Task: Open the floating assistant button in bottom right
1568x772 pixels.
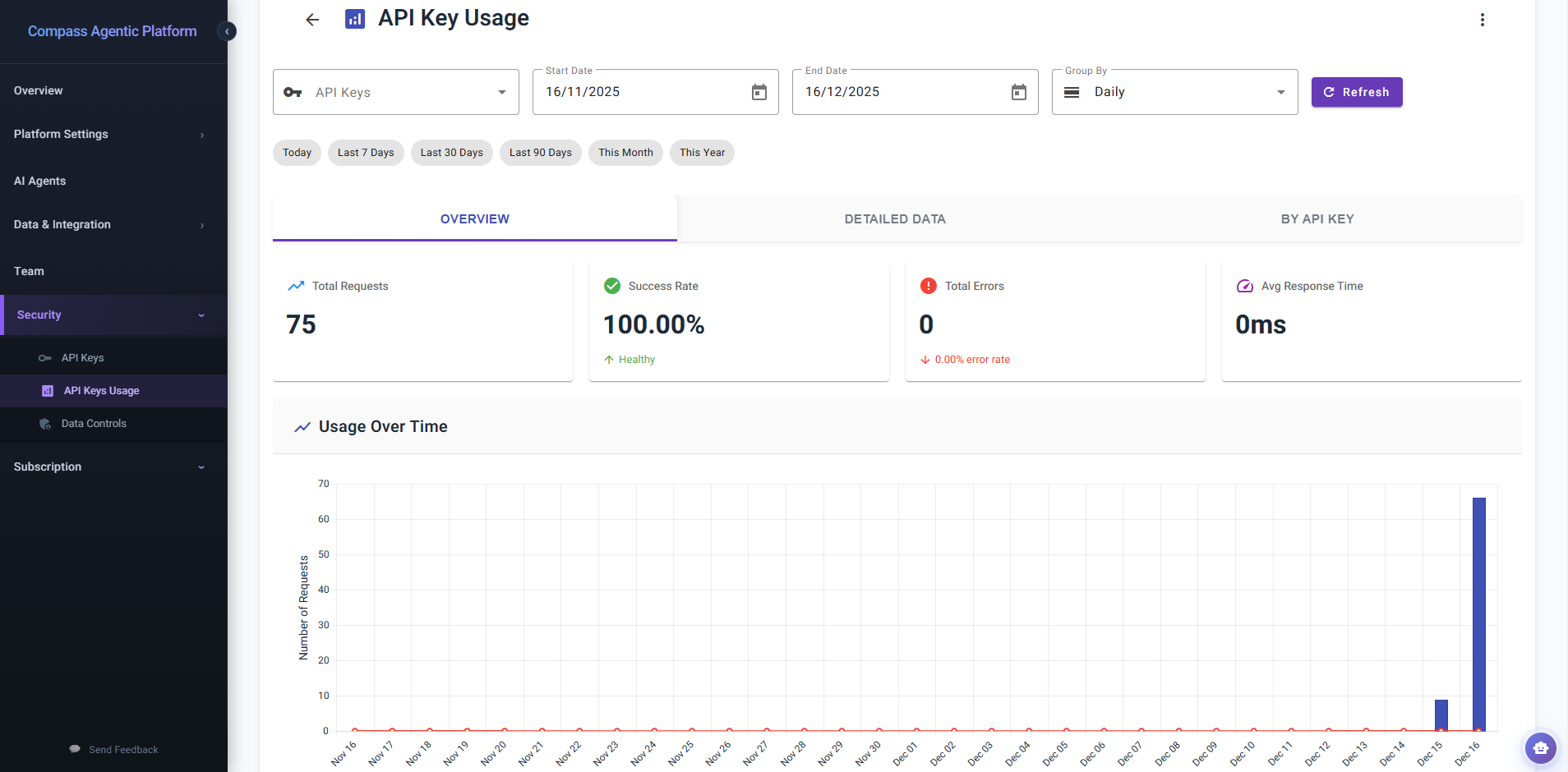Action: tap(1539, 748)
